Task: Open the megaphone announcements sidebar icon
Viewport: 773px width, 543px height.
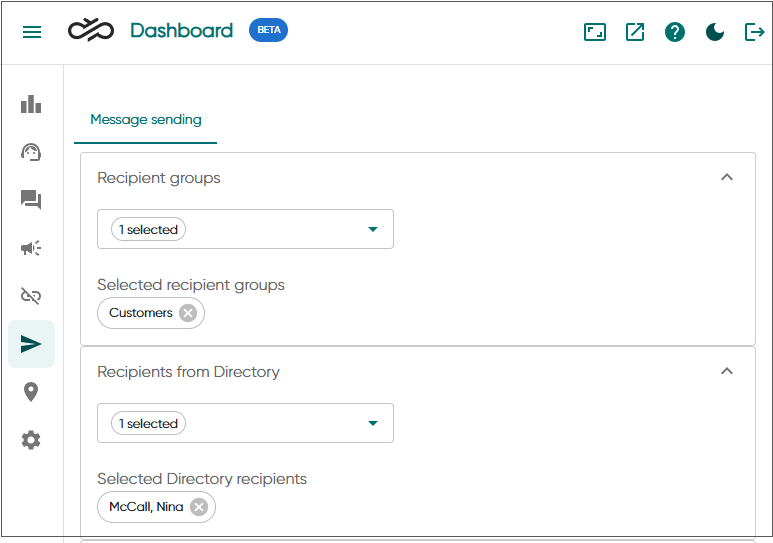Action: pyautogui.click(x=31, y=248)
